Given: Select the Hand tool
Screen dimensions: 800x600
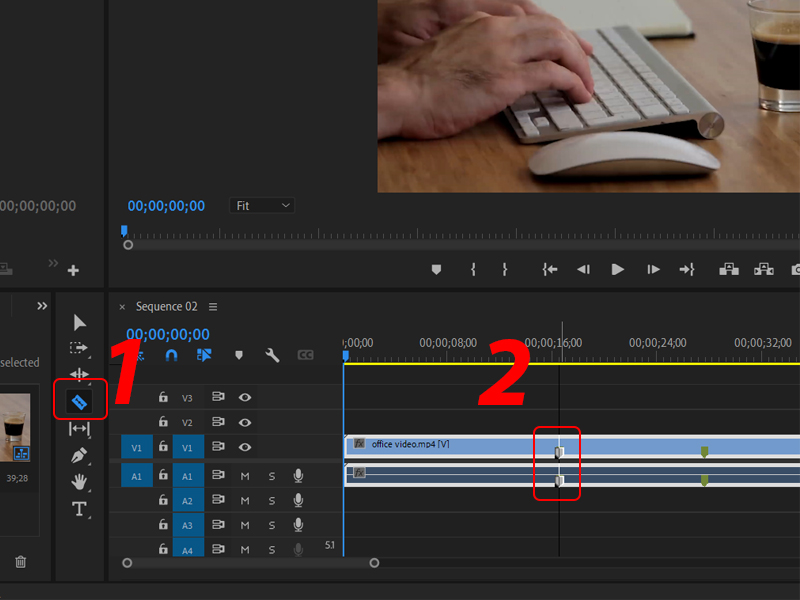Looking at the screenshot, I should 79,482.
